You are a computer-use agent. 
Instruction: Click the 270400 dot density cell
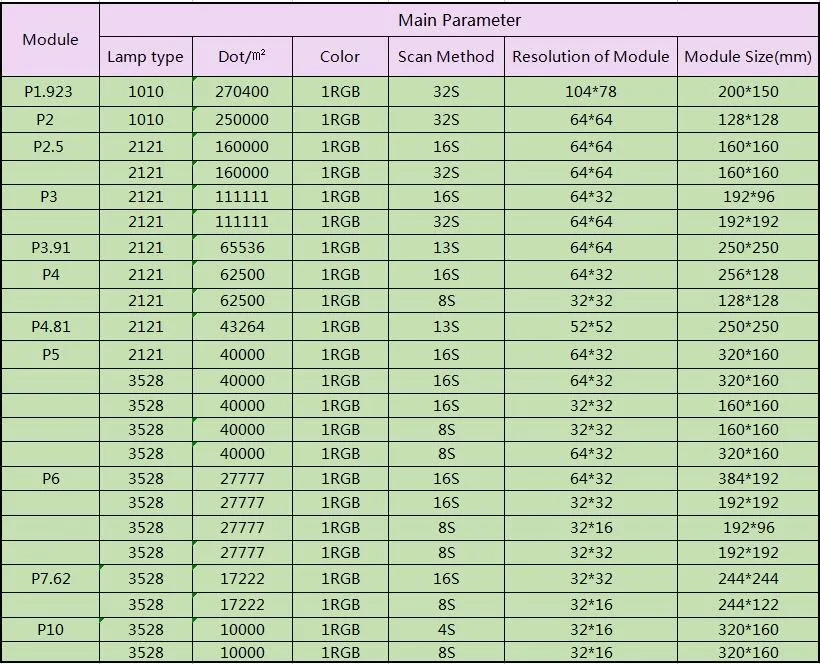point(241,91)
